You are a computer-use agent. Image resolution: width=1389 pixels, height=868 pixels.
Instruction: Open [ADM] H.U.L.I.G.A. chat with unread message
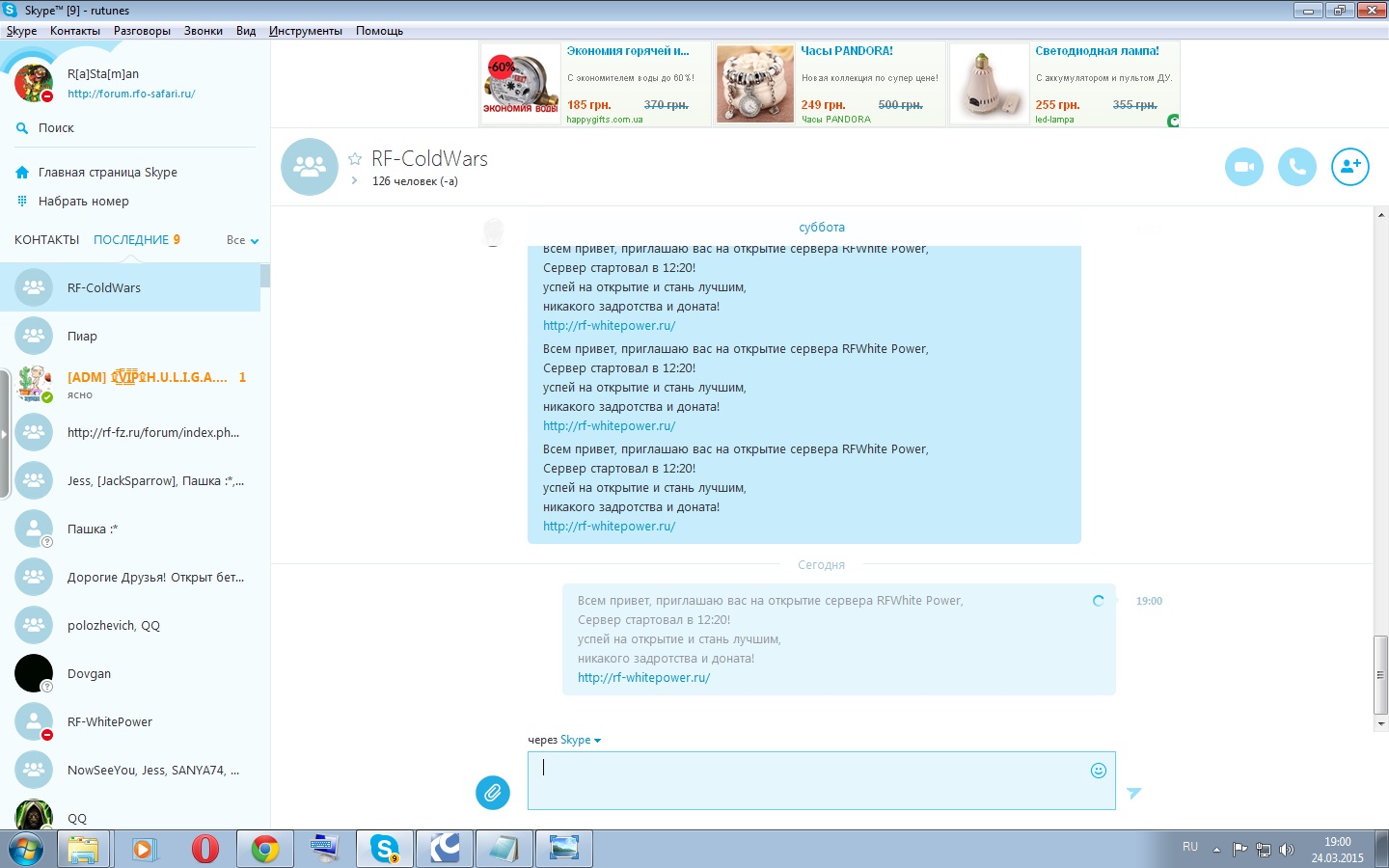[x=130, y=384]
